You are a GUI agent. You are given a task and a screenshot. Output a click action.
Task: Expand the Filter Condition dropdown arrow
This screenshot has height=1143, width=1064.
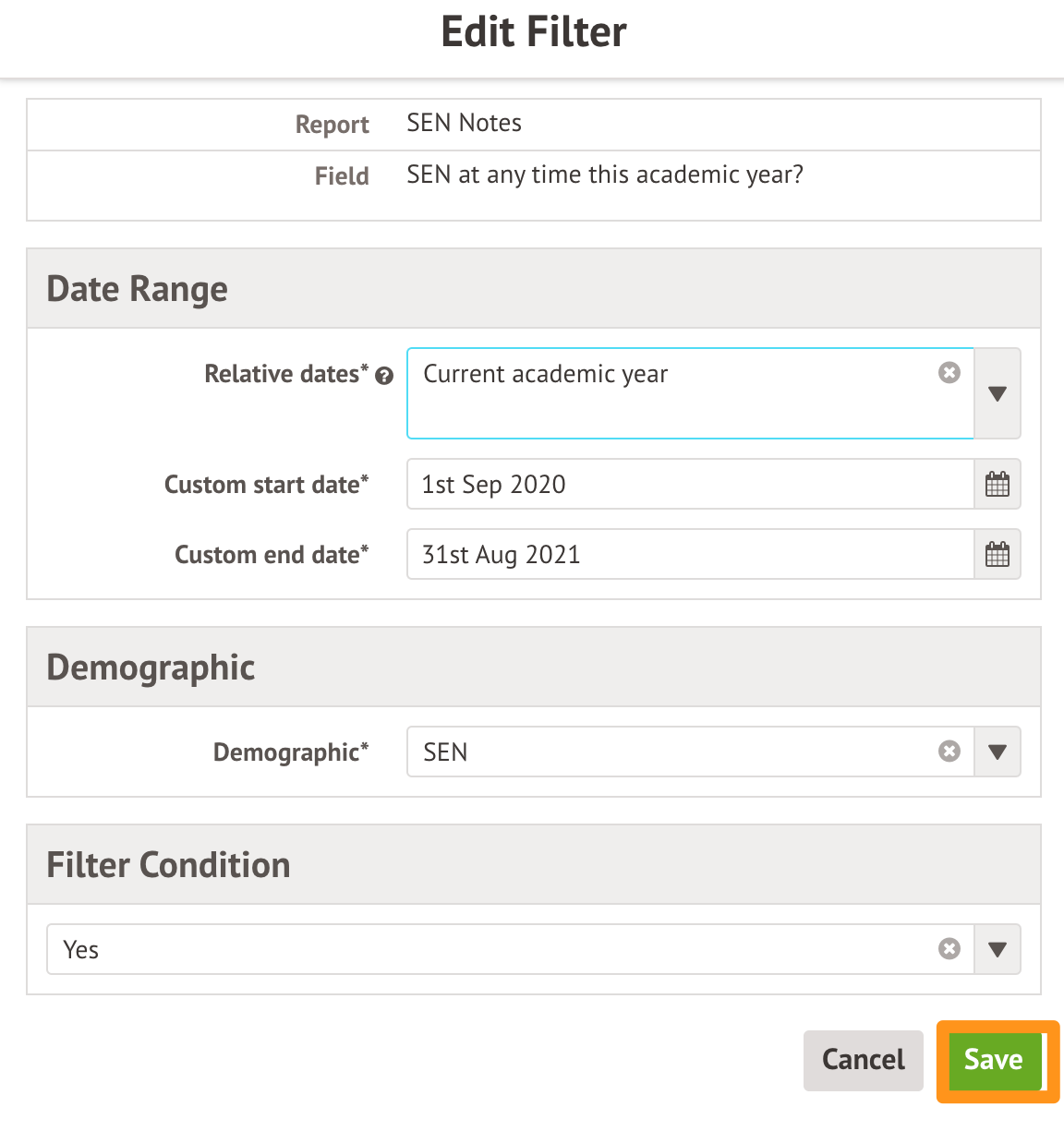pyautogui.click(x=997, y=949)
